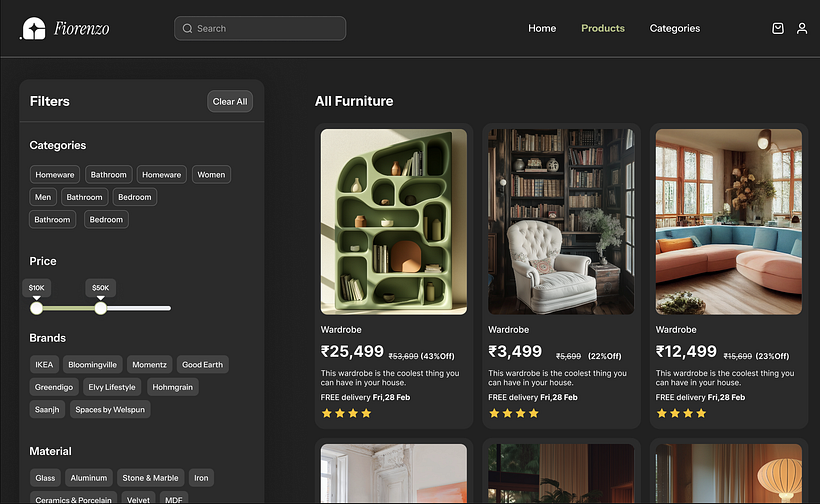The image size is (820, 504).
Task: Open the user account icon
Action: (x=802, y=28)
